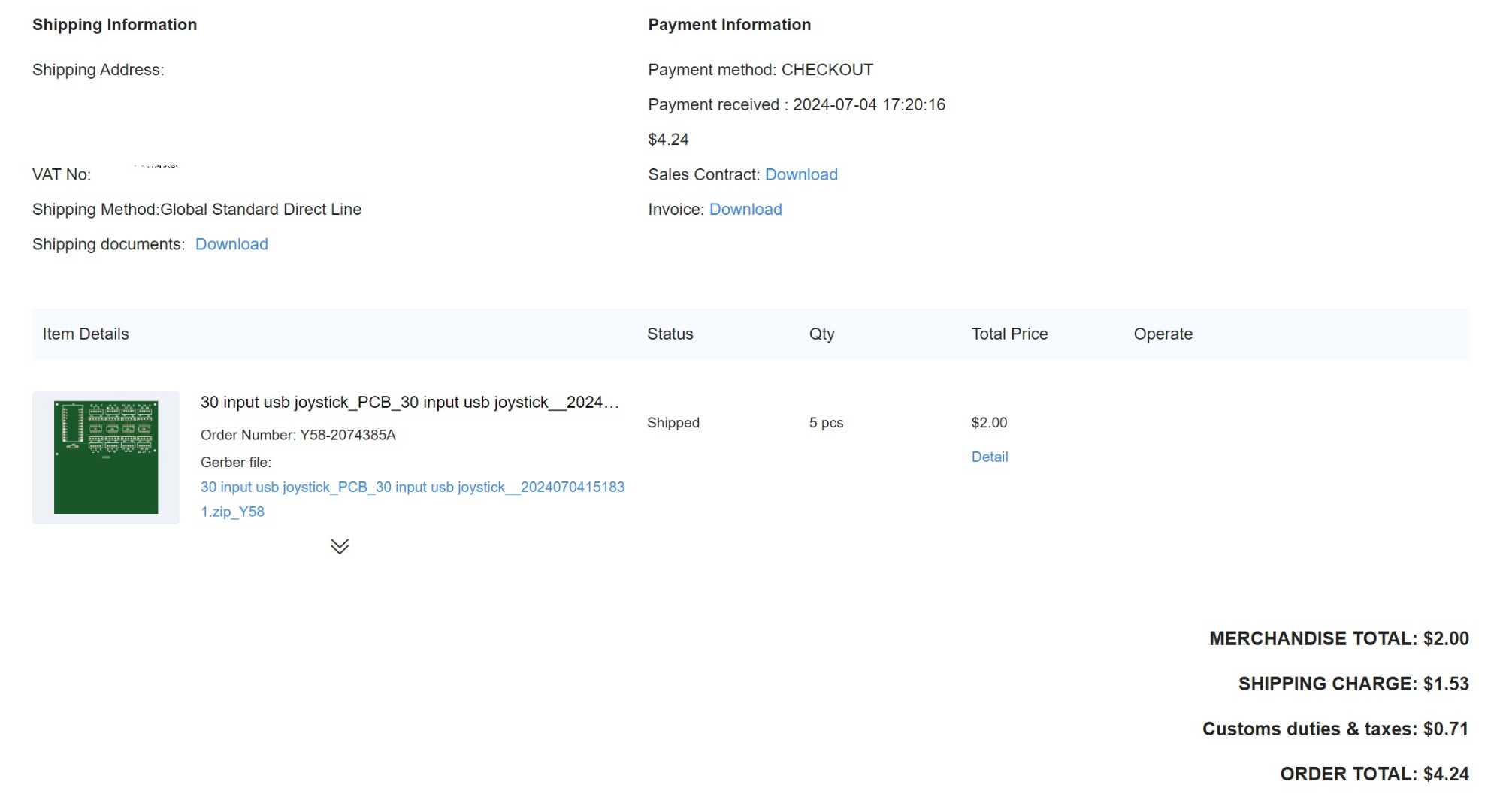Download the shipping documents

[231, 244]
